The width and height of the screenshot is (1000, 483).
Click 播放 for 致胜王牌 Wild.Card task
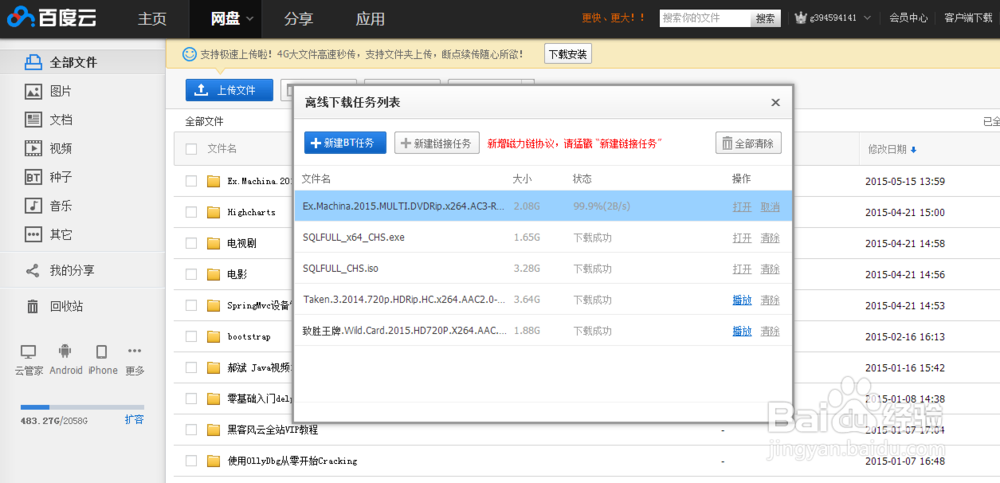tap(742, 331)
